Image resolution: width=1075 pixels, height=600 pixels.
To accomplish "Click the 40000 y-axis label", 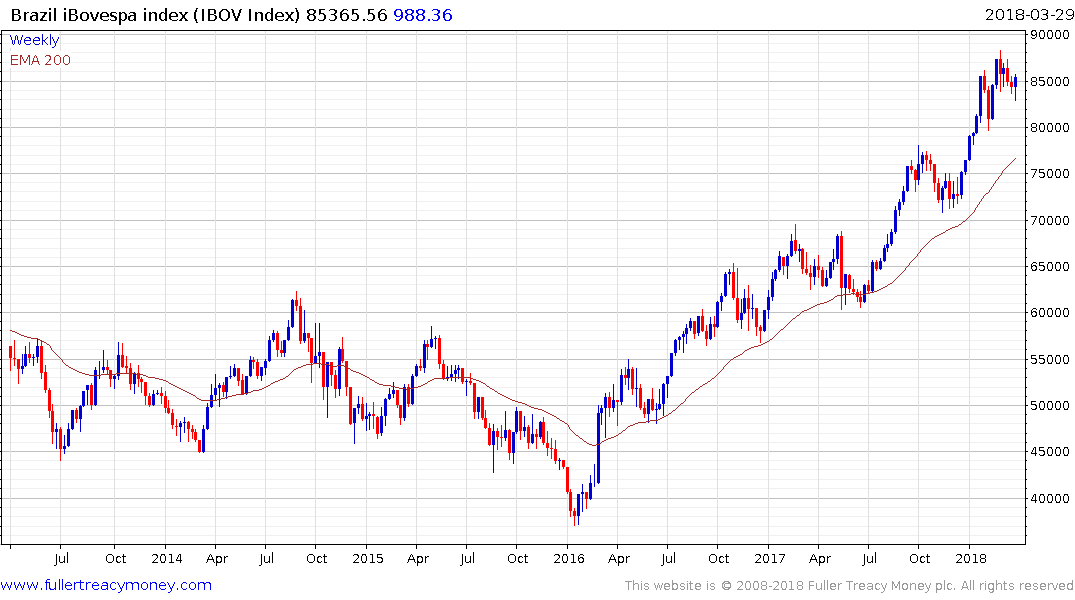I will click(1051, 499).
